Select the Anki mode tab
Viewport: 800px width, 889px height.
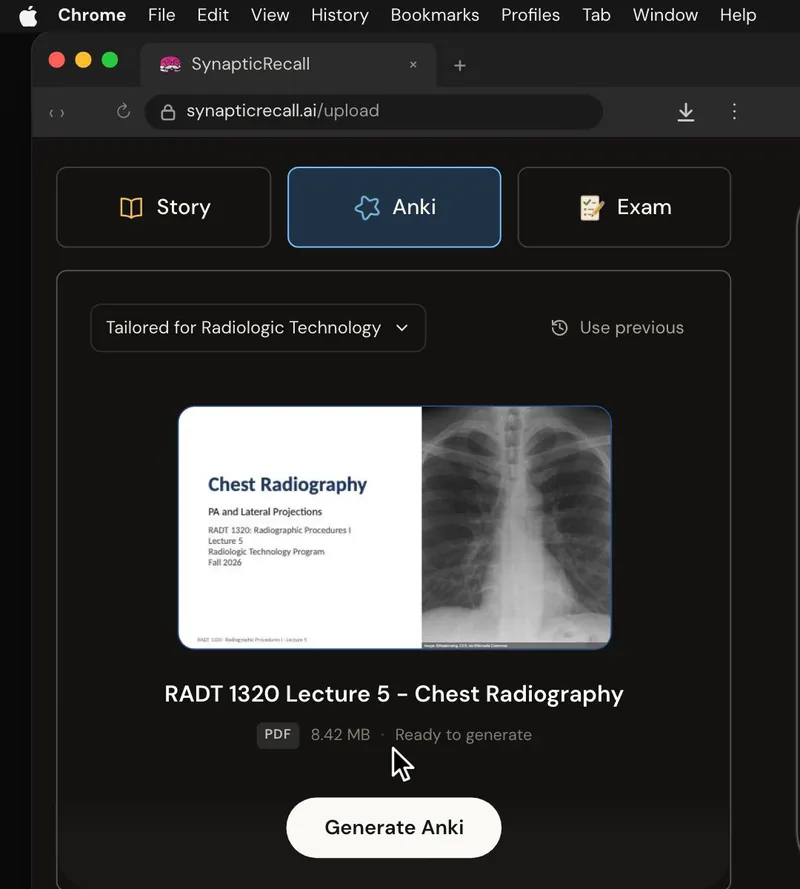[394, 207]
